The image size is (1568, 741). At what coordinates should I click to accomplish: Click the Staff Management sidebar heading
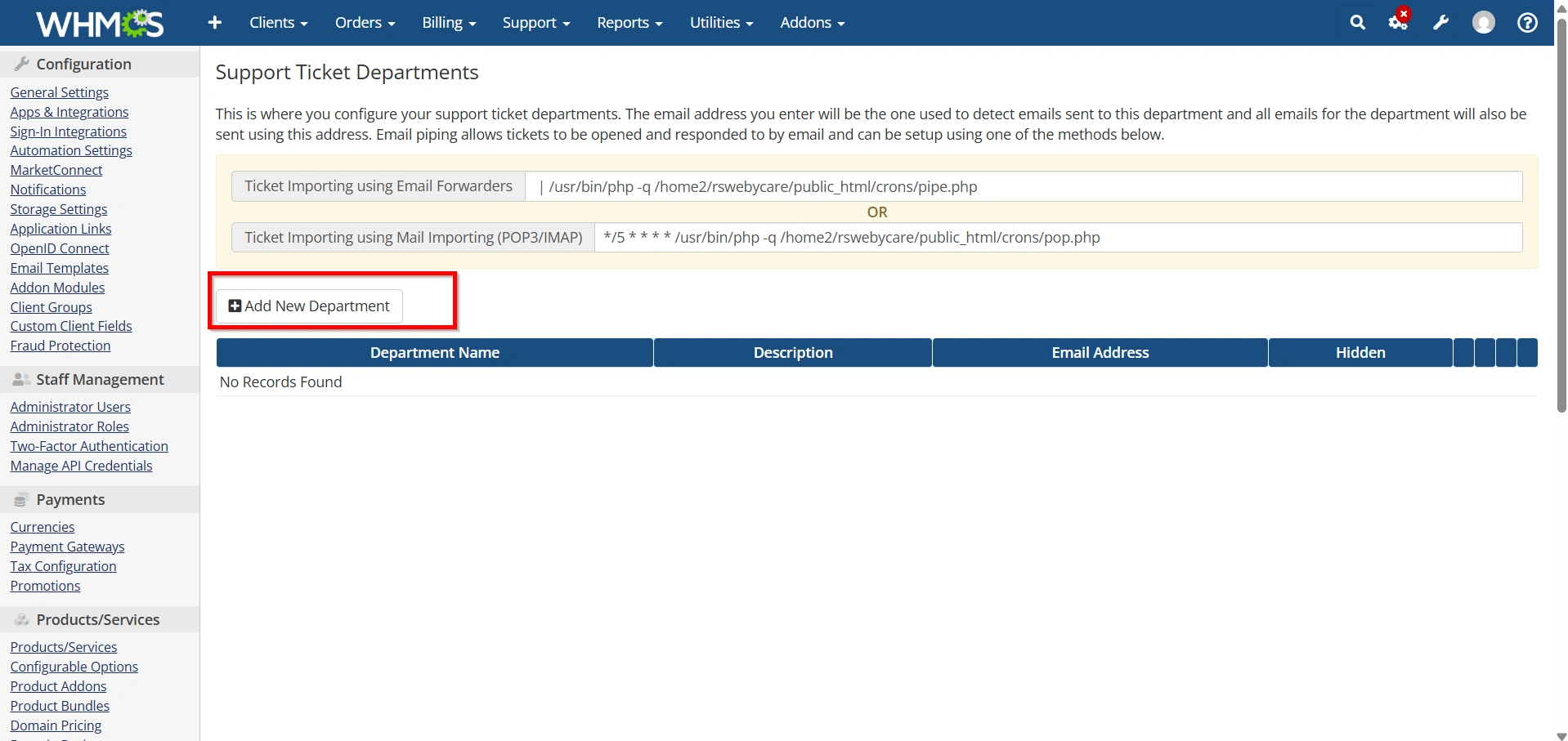(x=100, y=379)
